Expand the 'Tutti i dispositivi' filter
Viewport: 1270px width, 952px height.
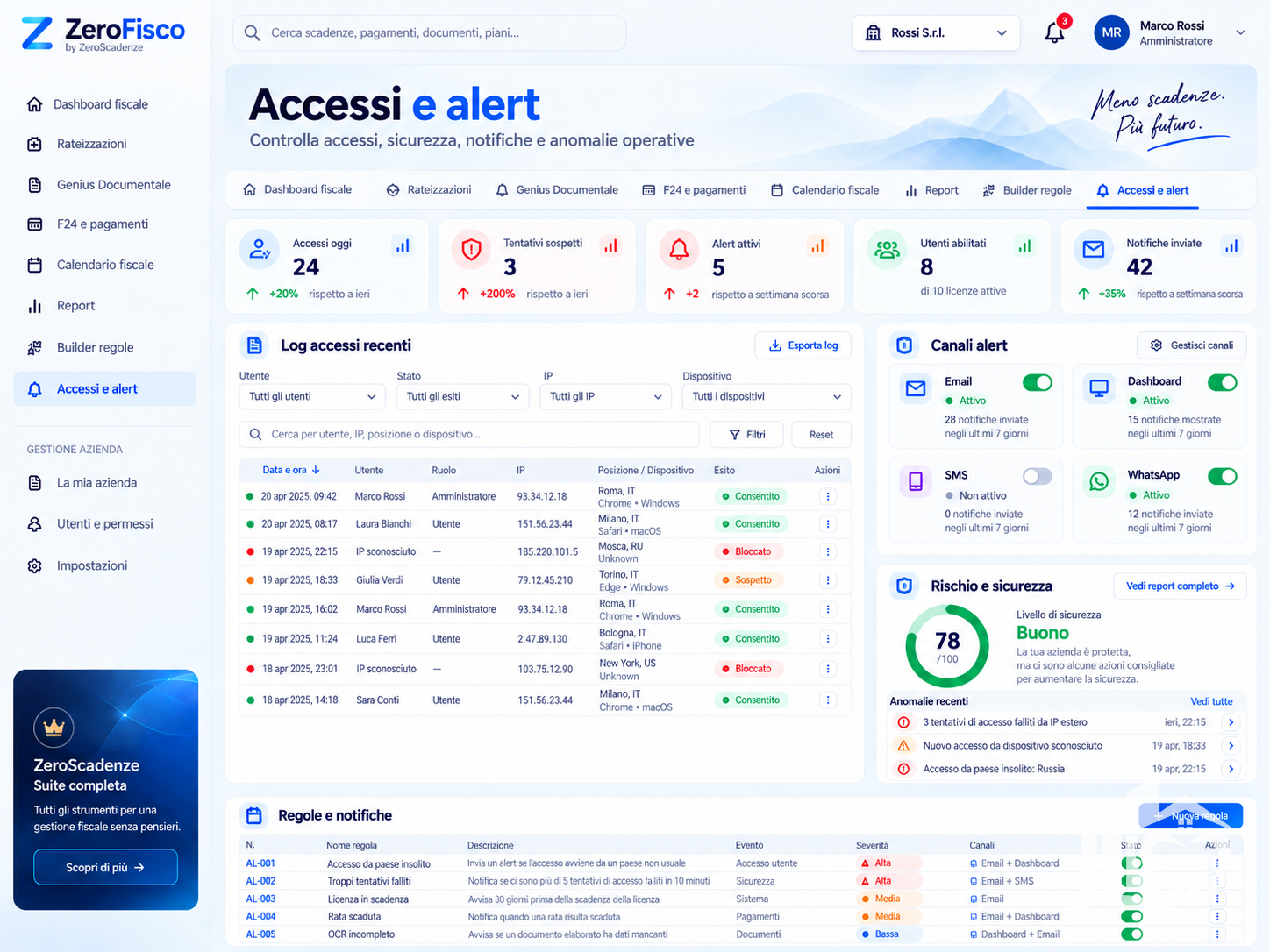click(x=767, y=397)
